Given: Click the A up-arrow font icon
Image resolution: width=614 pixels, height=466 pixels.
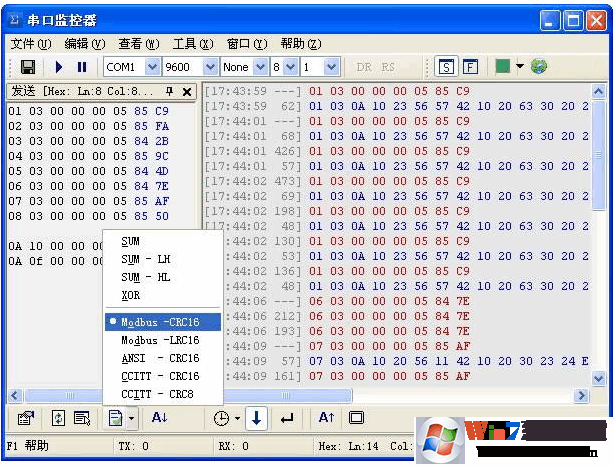Looking at the screenshot, I should 326,417.
